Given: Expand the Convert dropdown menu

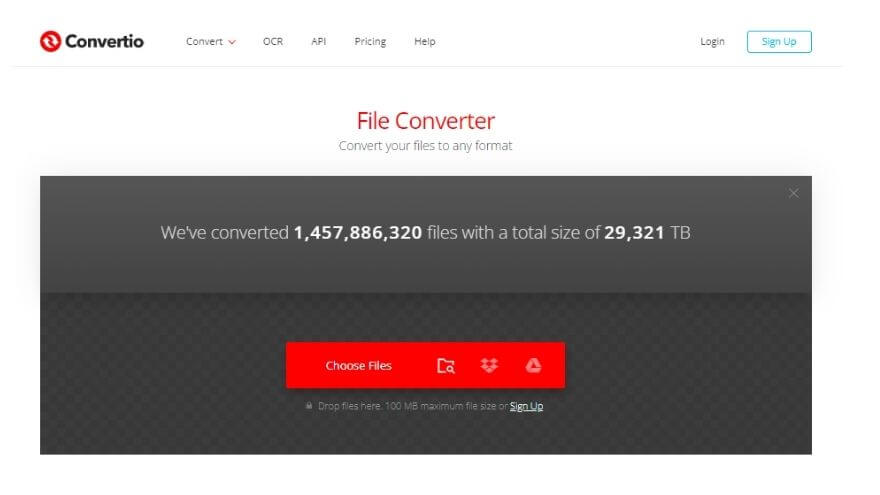Looking at the screenshot, I should click(210, 42).
